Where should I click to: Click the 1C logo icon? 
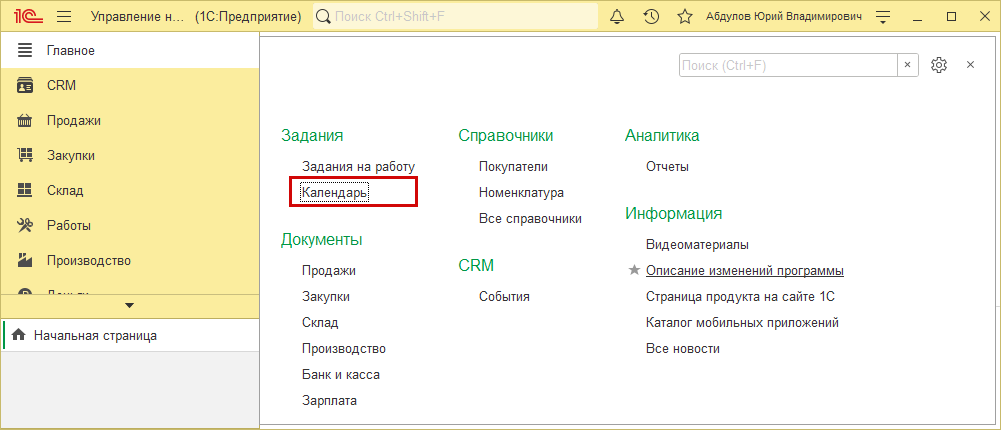point(29,17)
